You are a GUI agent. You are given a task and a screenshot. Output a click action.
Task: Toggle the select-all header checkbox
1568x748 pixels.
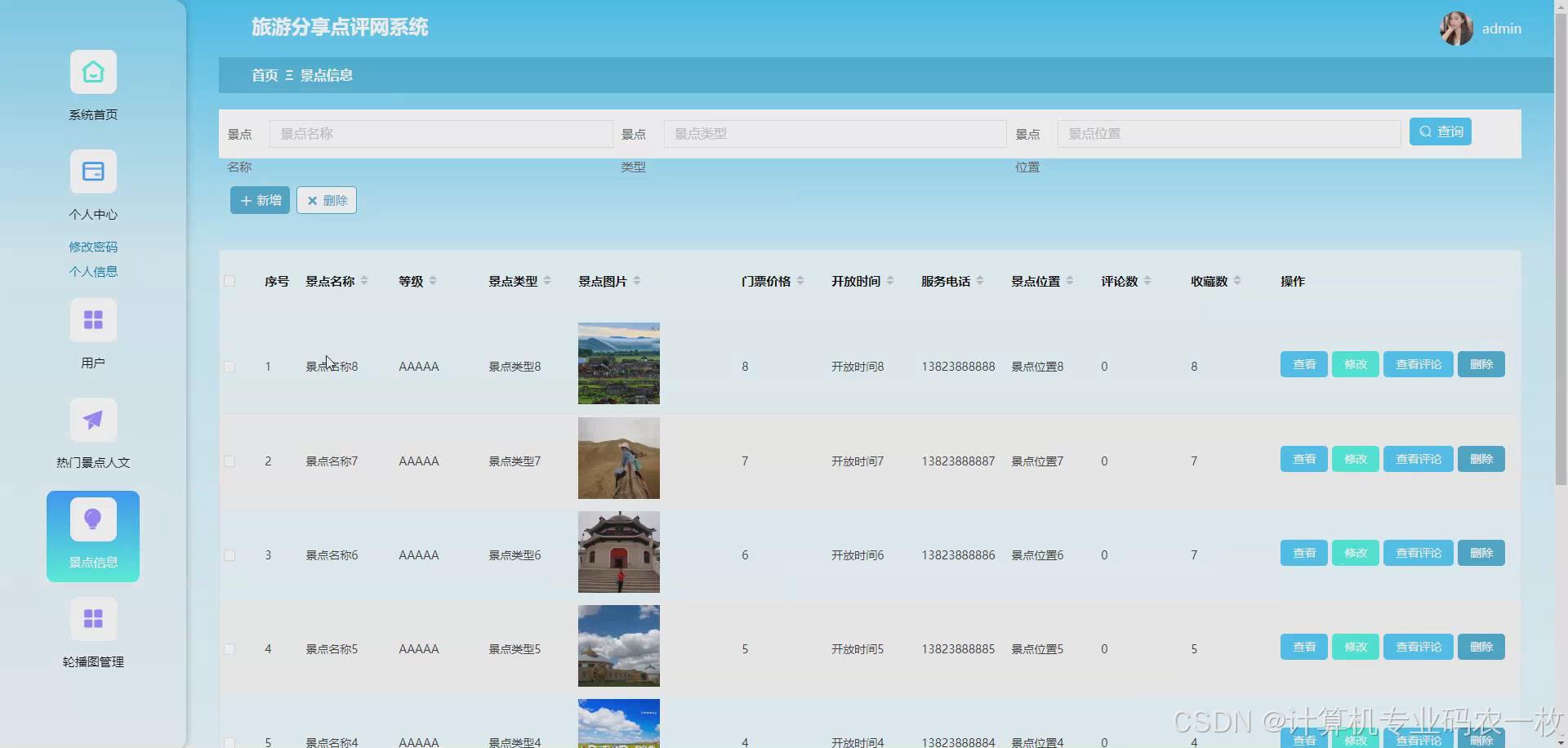[229, 281]
